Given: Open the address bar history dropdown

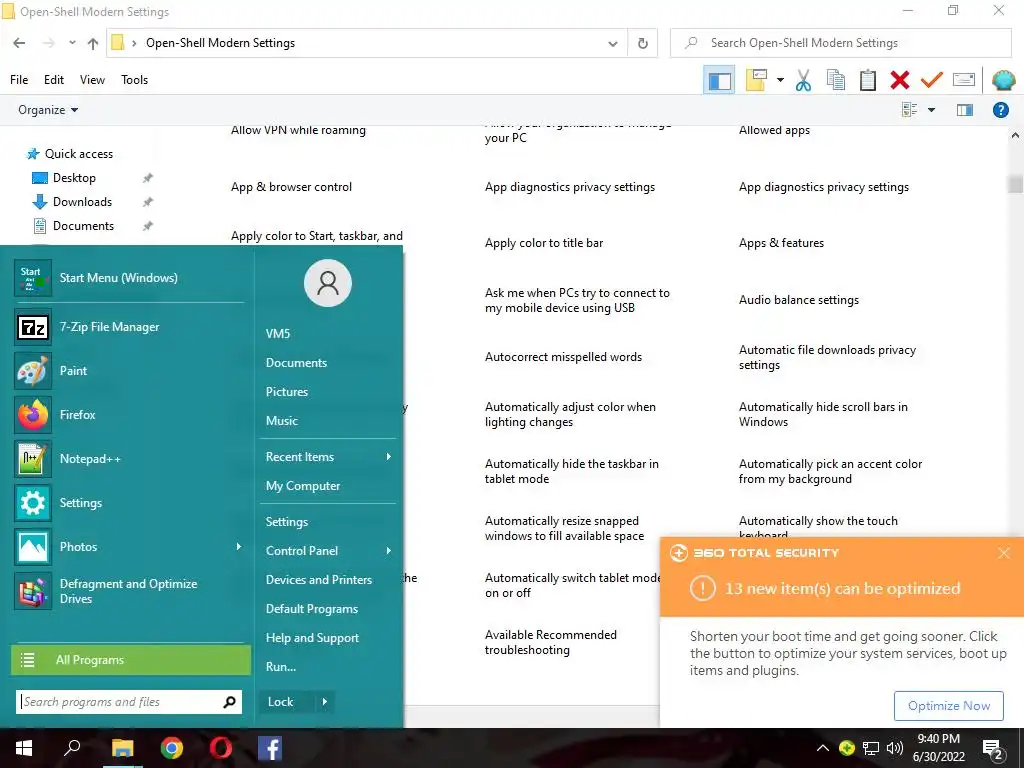Looking at the screenshot, I should click(613, 43).
